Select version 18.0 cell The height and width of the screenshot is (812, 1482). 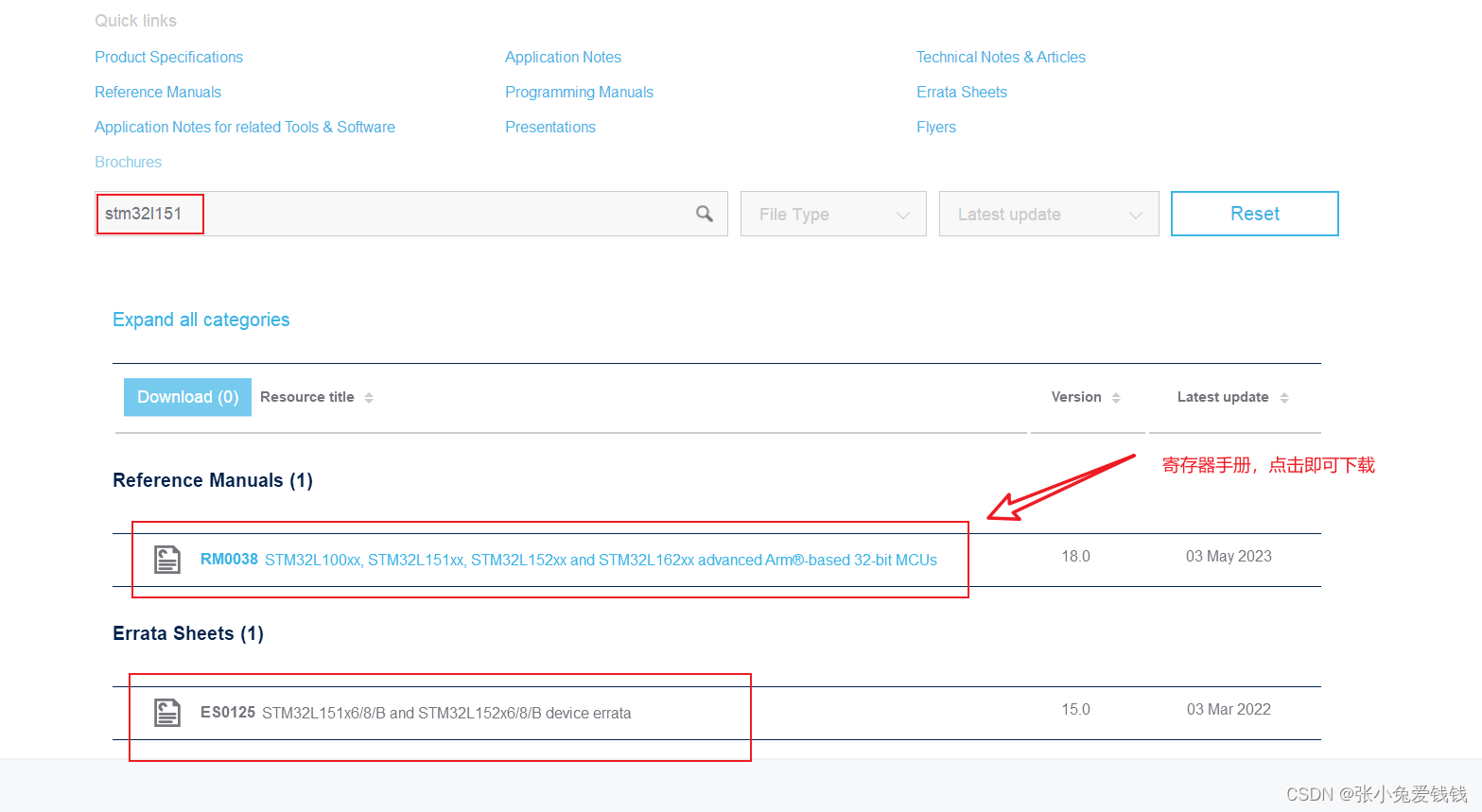[1075, 556]
